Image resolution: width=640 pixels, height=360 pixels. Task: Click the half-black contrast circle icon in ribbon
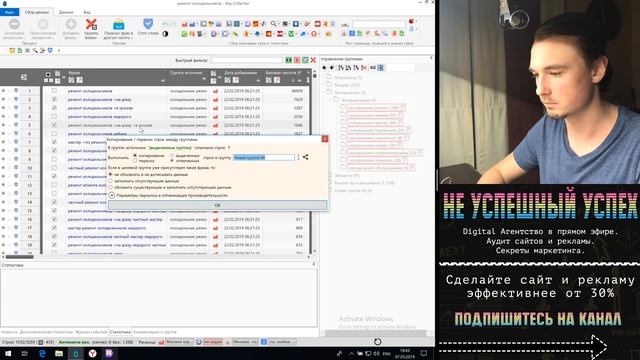click(x=165, y=34)
